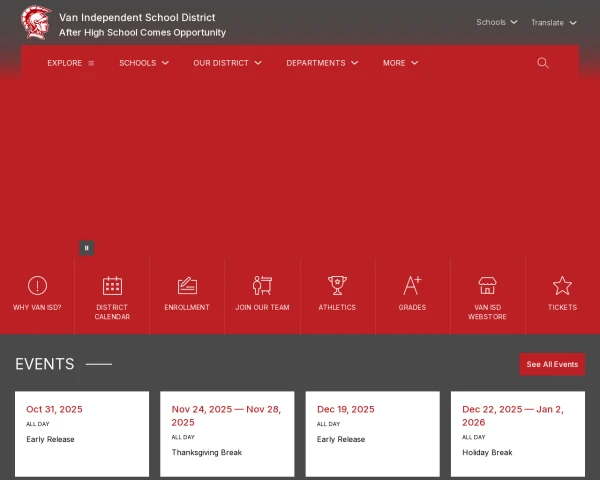Image resolution: width=600 pixels, height=480 pixels.
Task: Click the Join Our Team icon
Action: pyautogui.click(x=262, y=286)
